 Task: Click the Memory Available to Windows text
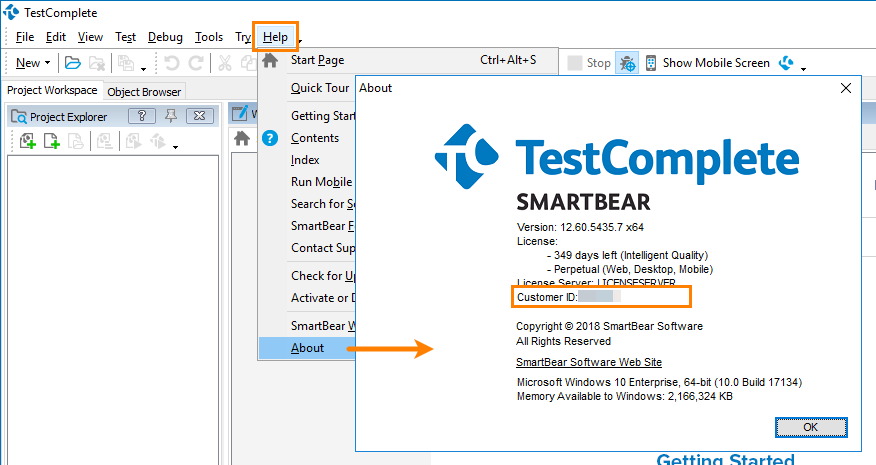625,396
